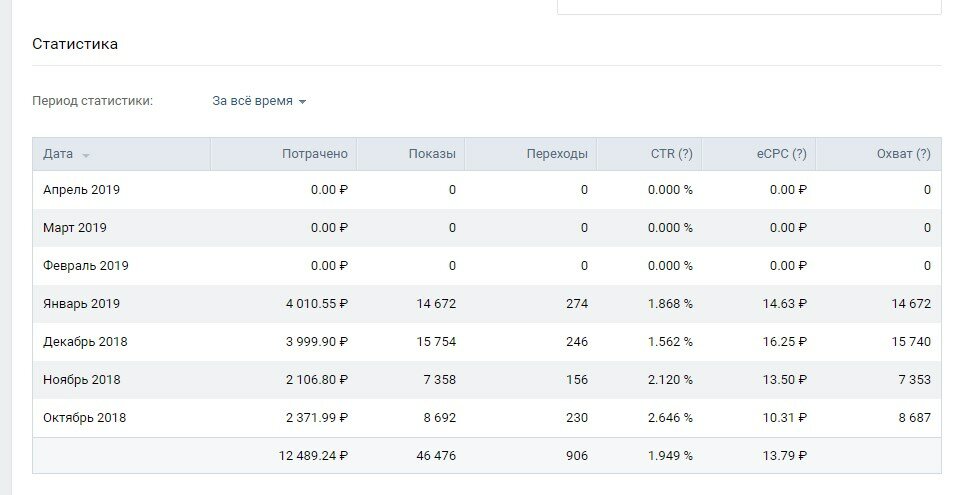
Task: Open the 'За всё время' period dropdown
Action: pyautogui.click(x=258, y=101)
